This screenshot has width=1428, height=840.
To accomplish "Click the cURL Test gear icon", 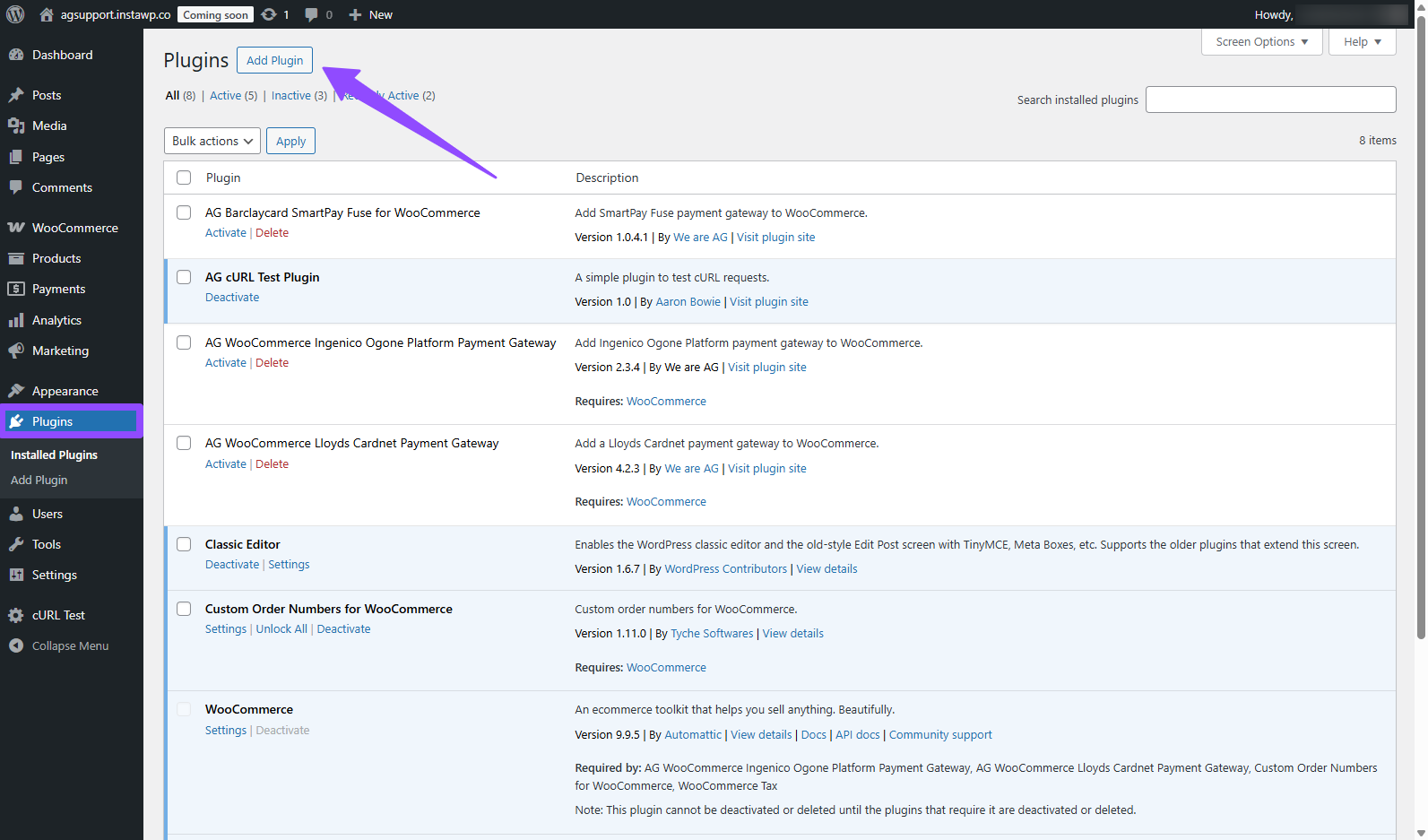I will 16,615.
